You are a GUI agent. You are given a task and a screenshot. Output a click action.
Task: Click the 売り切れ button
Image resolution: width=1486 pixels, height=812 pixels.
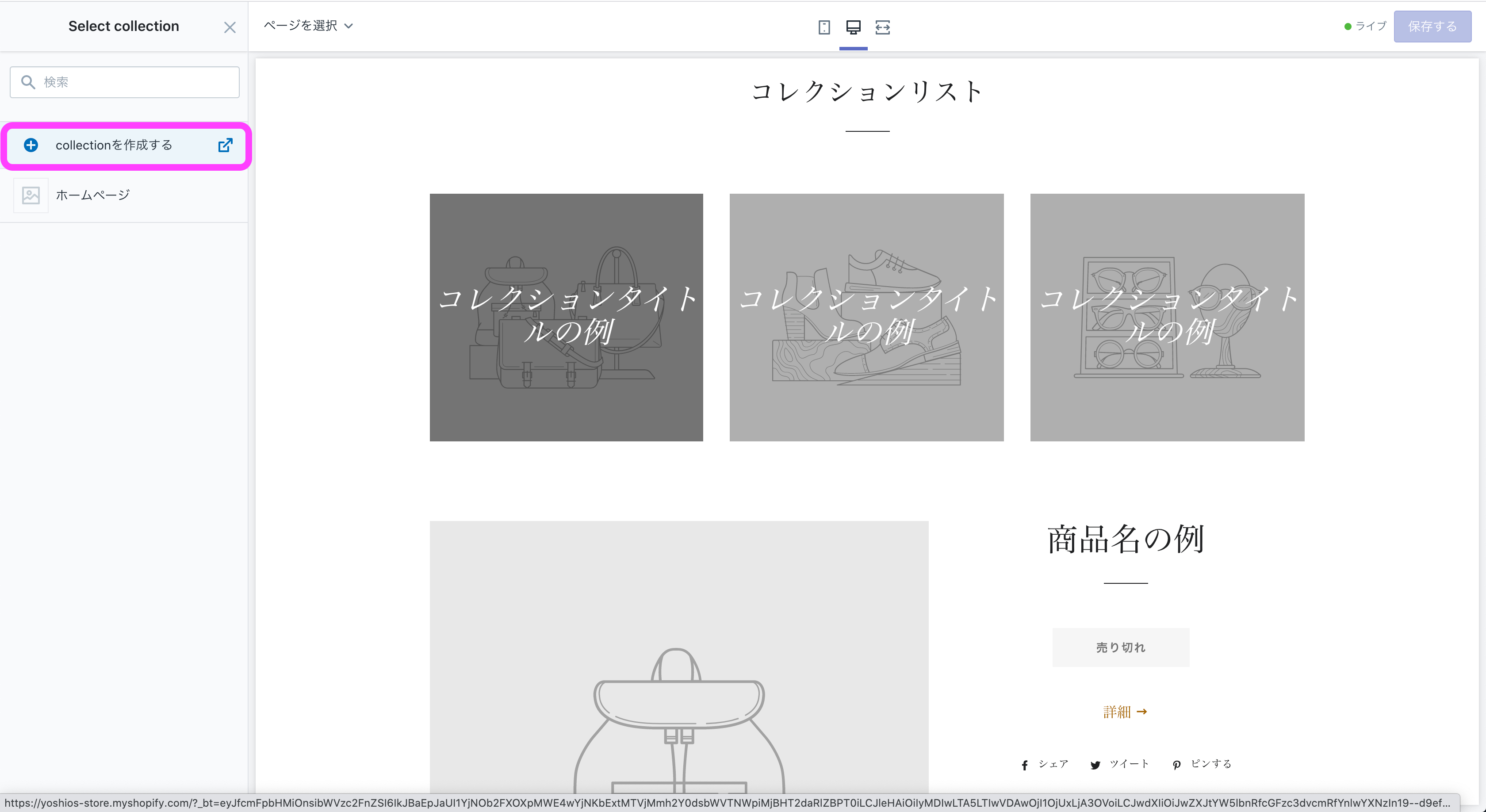(x=1120, y=647)
